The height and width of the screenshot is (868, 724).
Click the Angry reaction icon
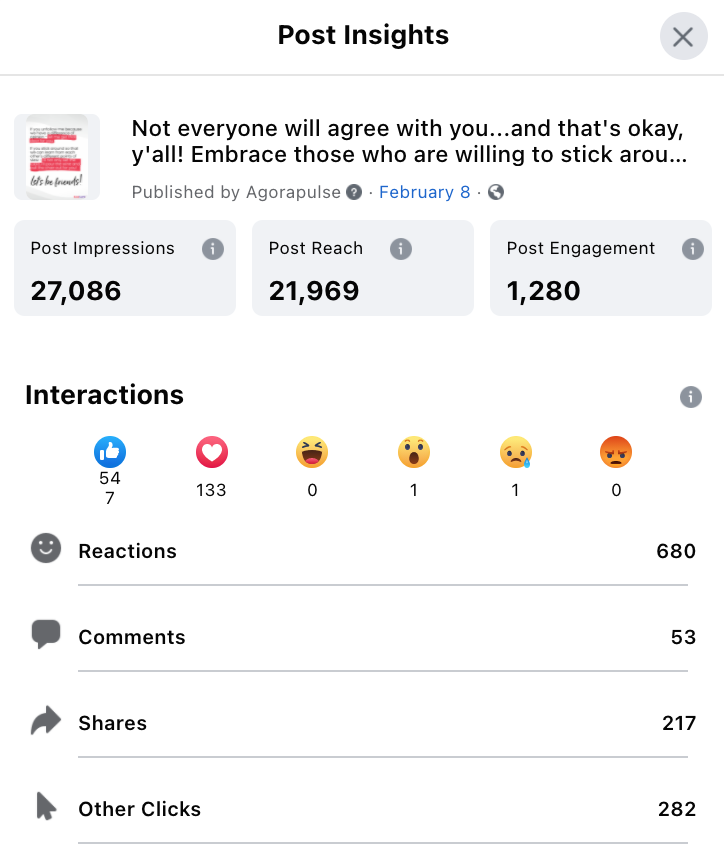(x=616, y=452)
